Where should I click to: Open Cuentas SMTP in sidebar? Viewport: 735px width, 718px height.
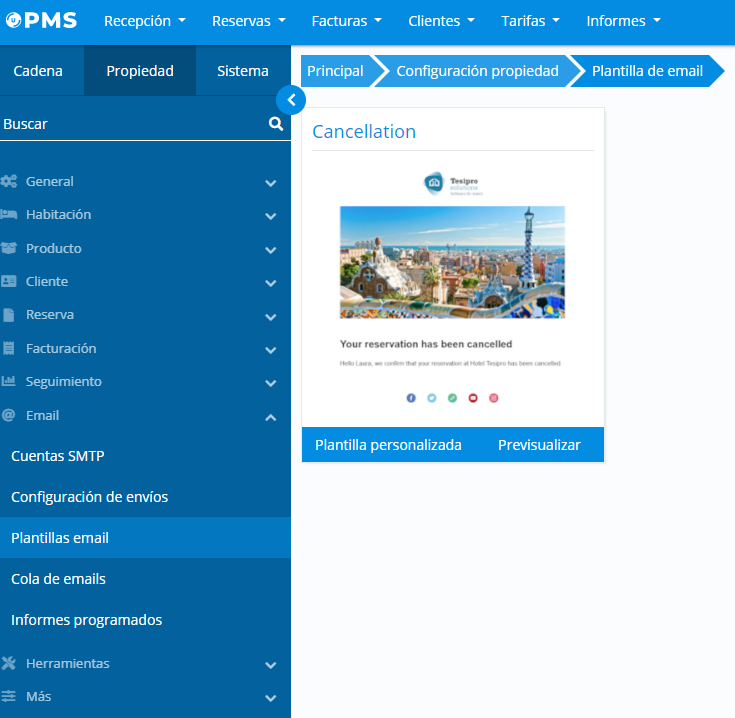point(58,456)
